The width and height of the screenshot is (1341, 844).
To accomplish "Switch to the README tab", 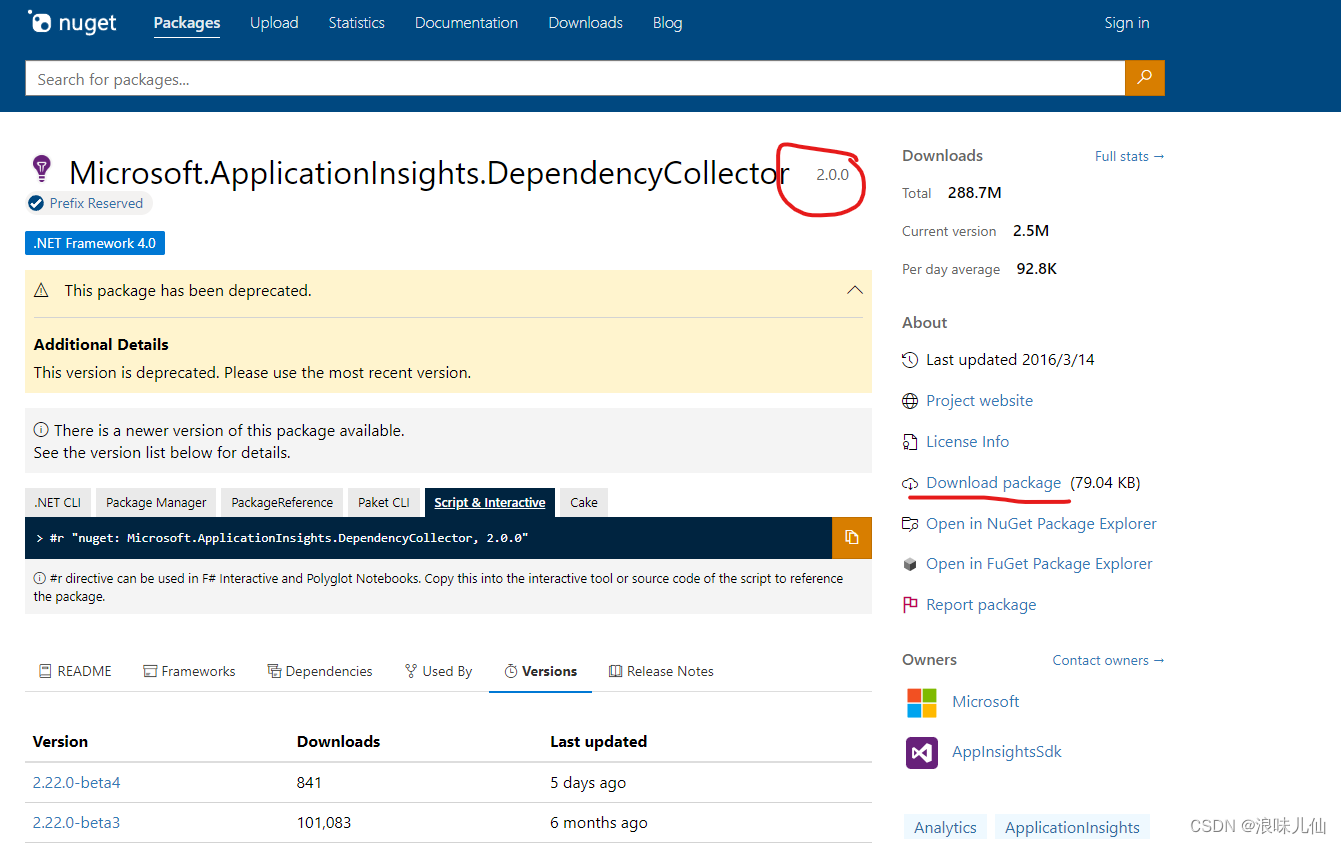I will 75,671.
